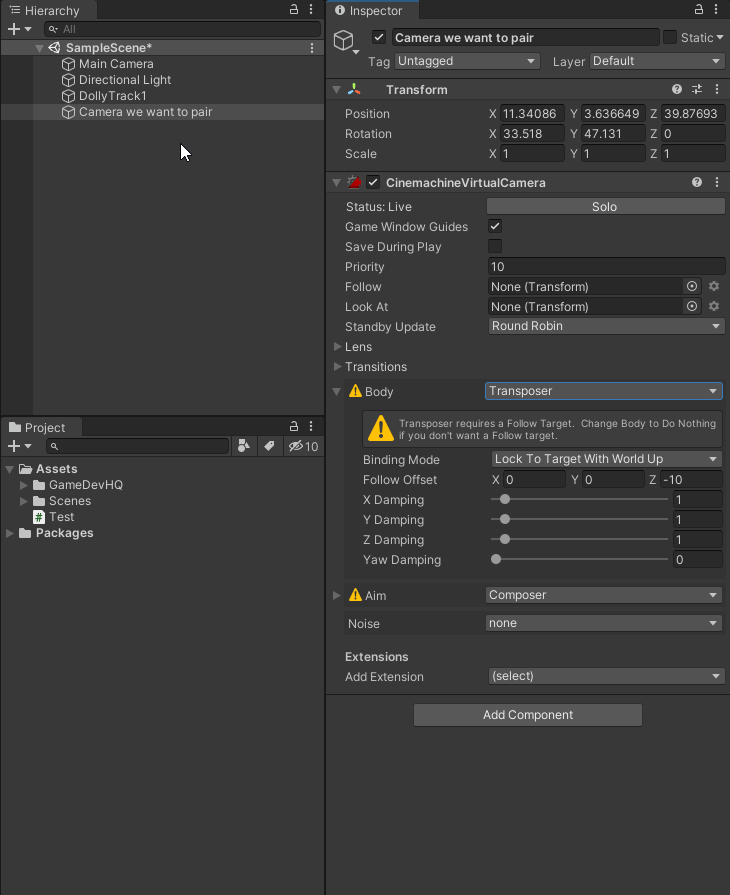
Task: Click Search by Type icon in Project
Action: click(244, 446)
